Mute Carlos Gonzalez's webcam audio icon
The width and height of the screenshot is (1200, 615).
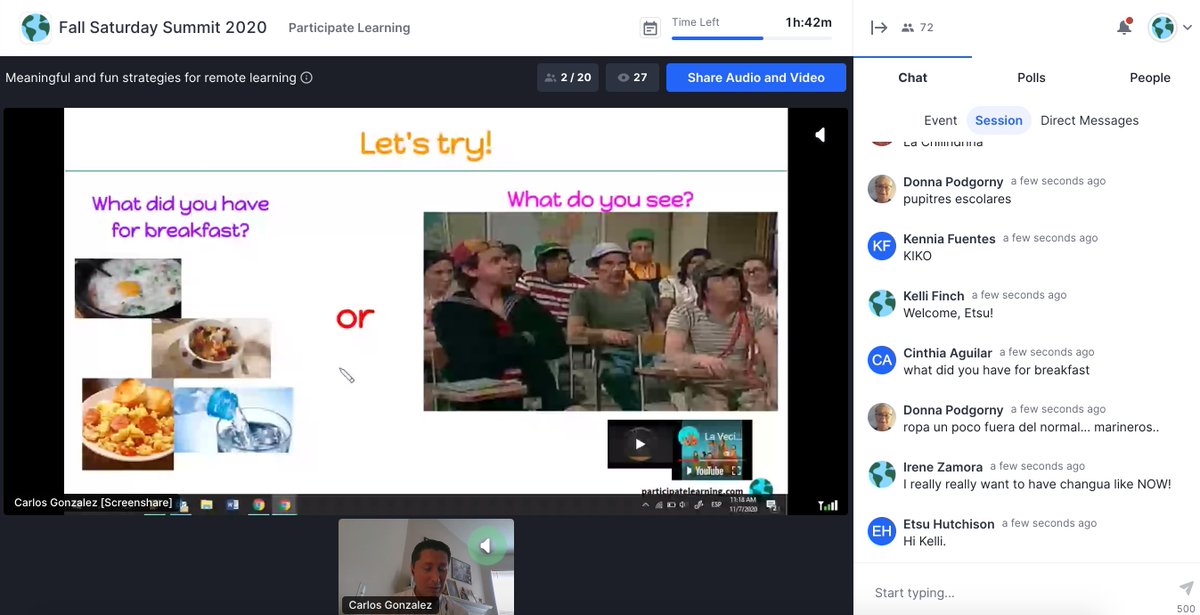click(486, 546)
